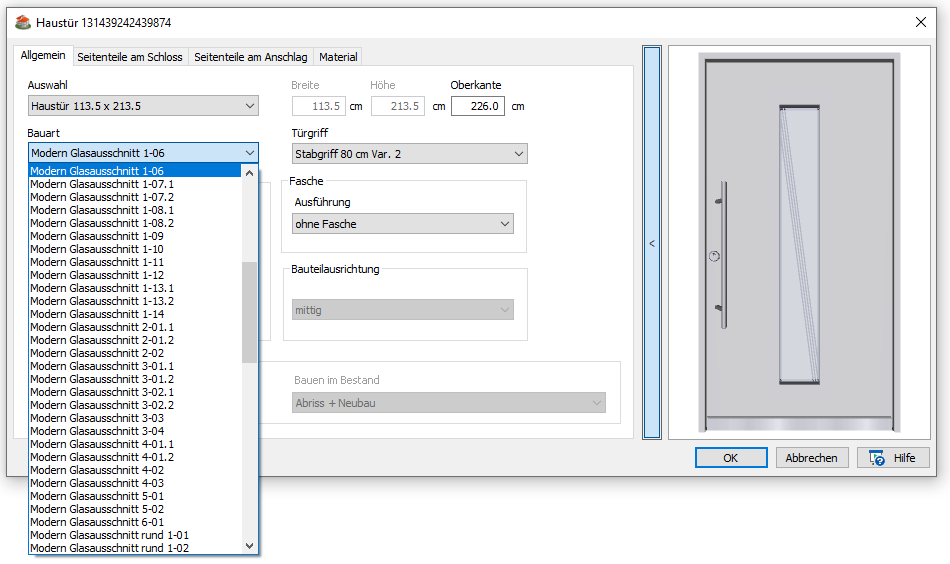Click the Hilfe button with help icon
This screenshot has height=564, width=950.
(x=892, y=458)
